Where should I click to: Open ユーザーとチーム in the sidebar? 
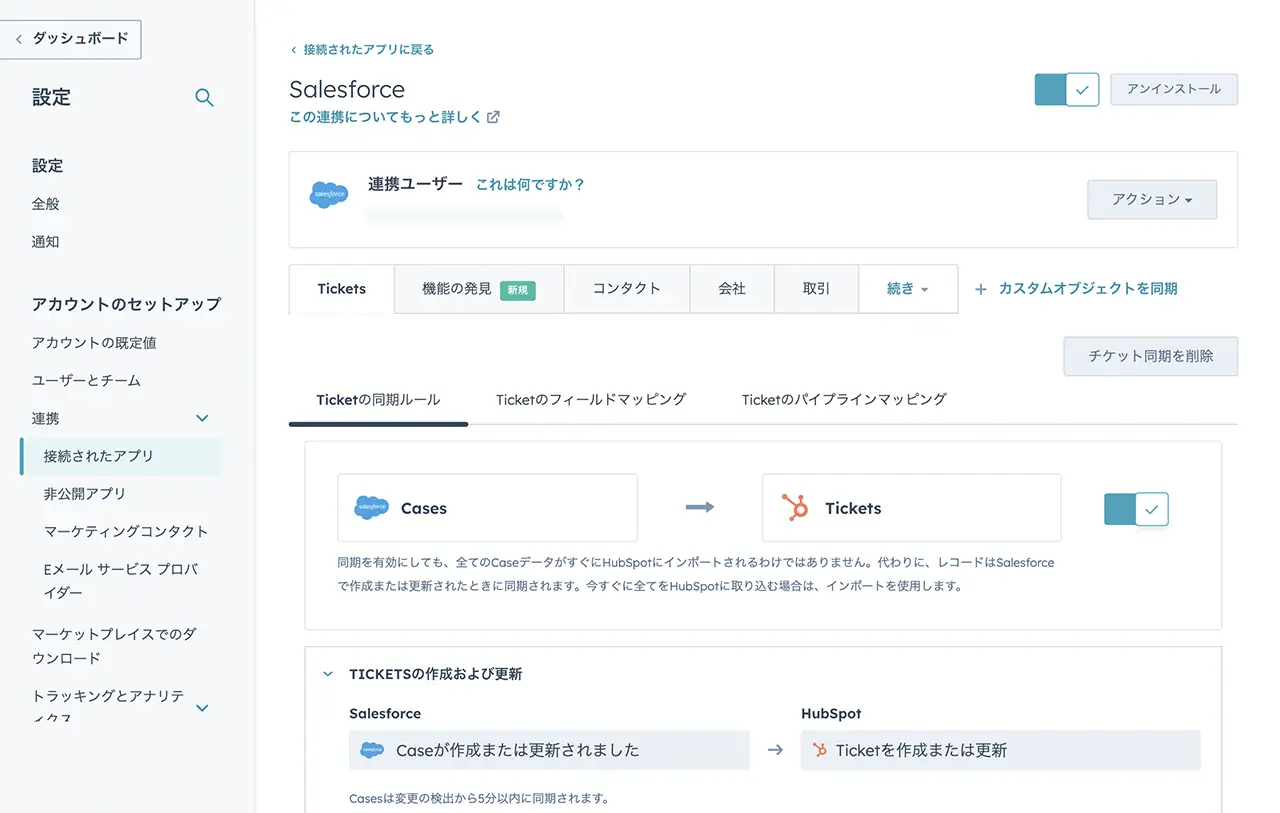pos(87,381)
